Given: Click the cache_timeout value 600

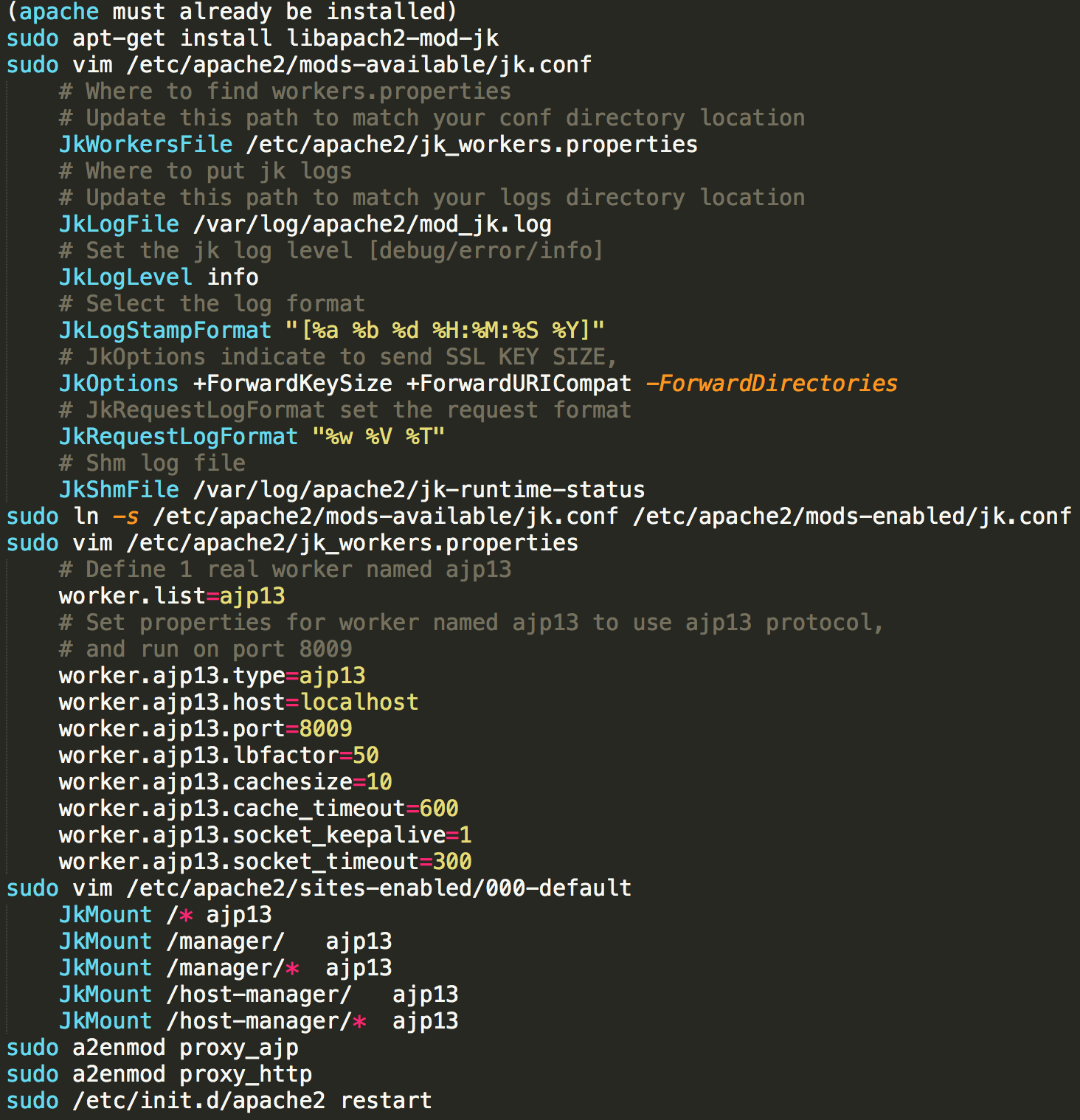Looking at the screenshot, I should pyautogui.click(x=438, y=809).
